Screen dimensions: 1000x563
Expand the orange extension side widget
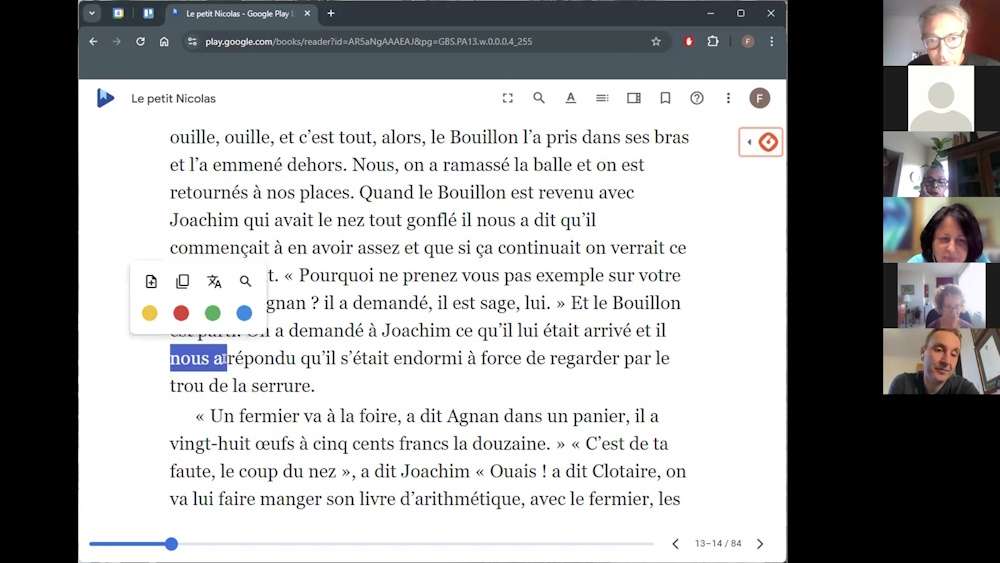(x=761, y=142)
